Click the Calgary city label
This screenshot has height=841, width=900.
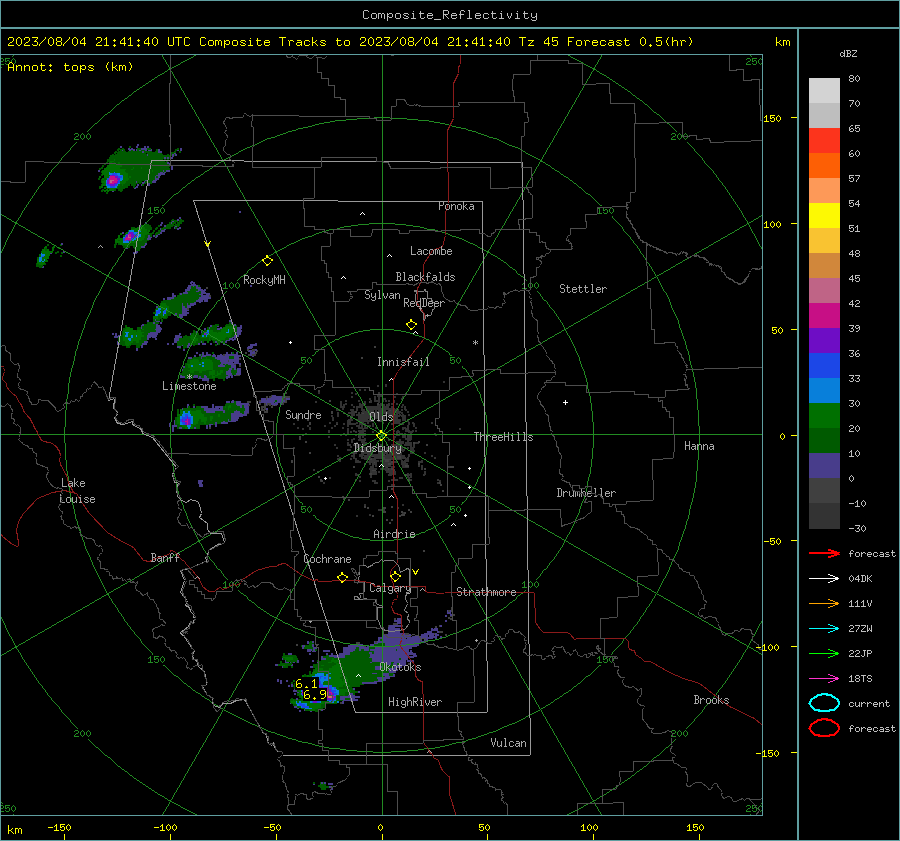pos(390,588)
